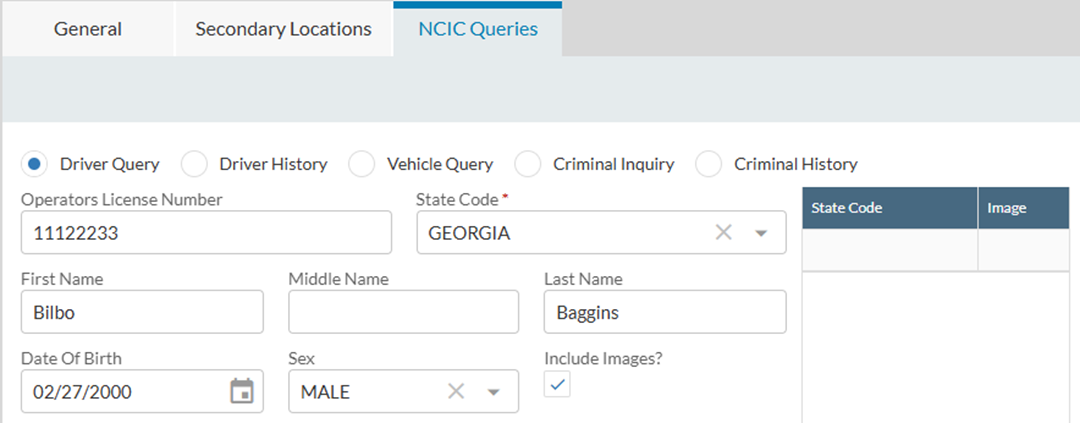Screen dimensions: 1080x423
Task: Choose the Criminal Inquiry radio option
Action: 528,164
